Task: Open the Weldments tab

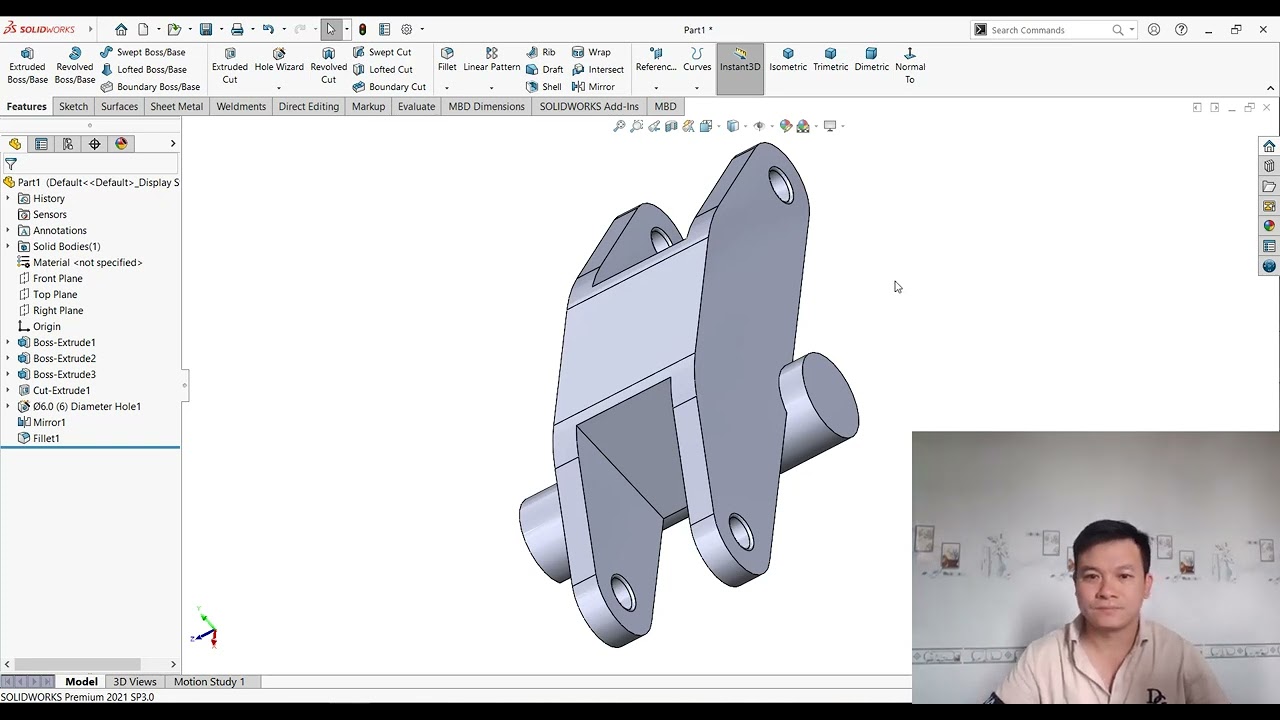Action: tap(241, 106)
